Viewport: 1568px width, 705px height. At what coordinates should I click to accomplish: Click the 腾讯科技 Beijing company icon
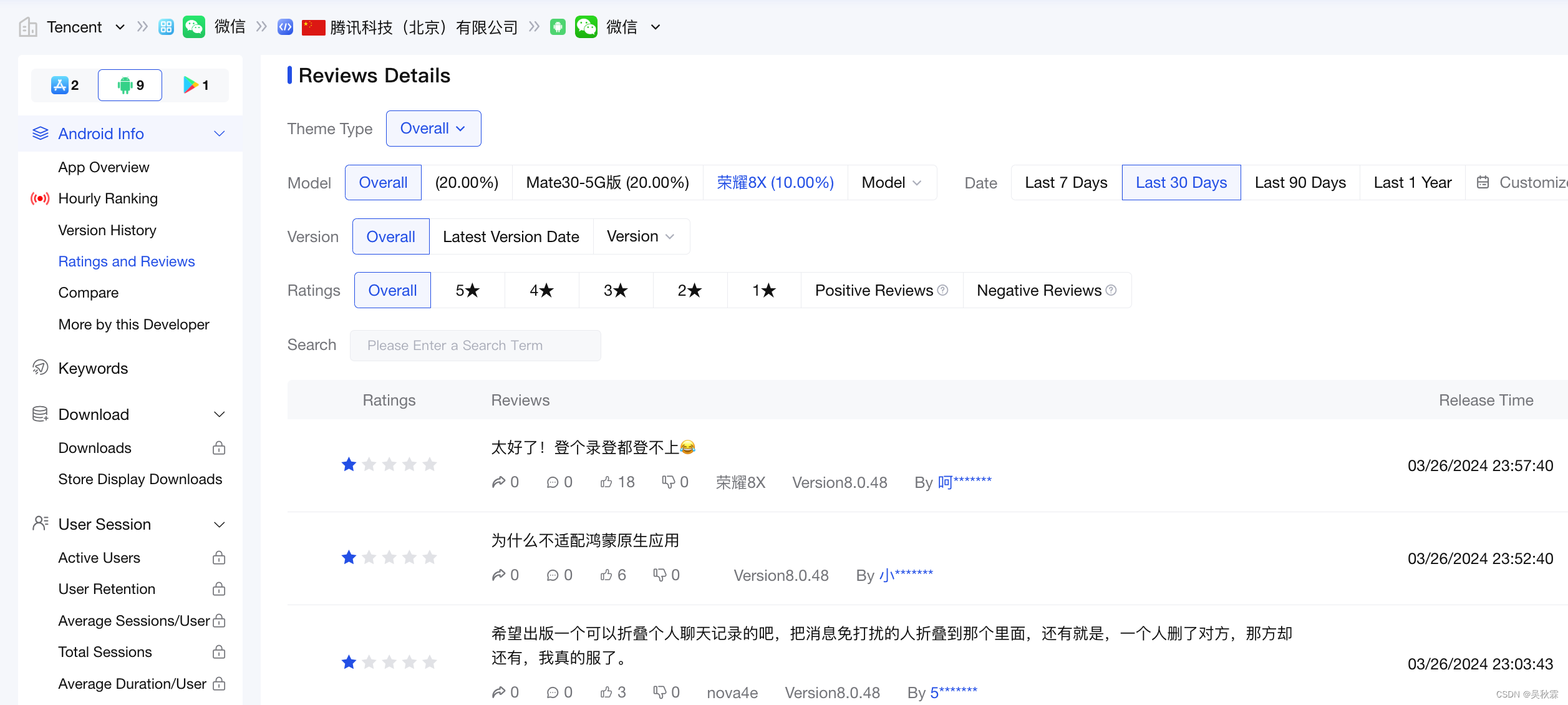[283, 26]
